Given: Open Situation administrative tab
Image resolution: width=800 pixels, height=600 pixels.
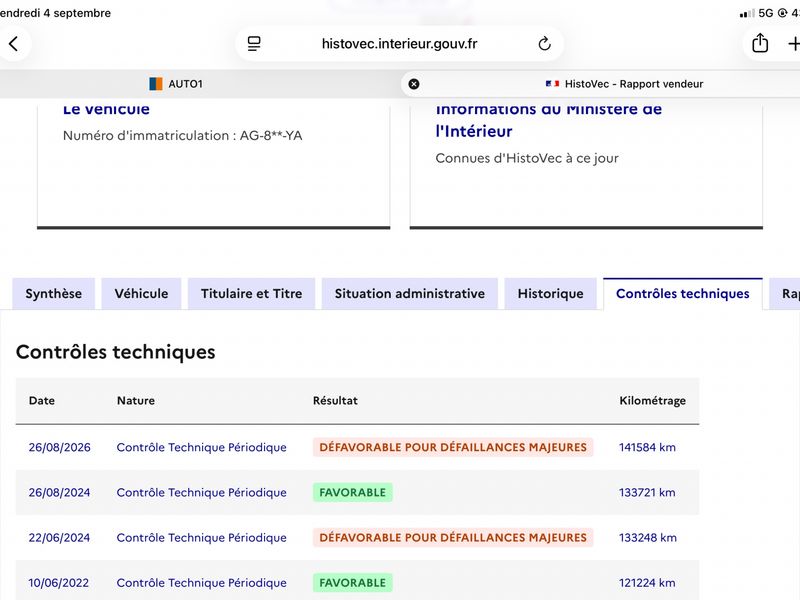Looking at the screenshot, I should point(410,294).
